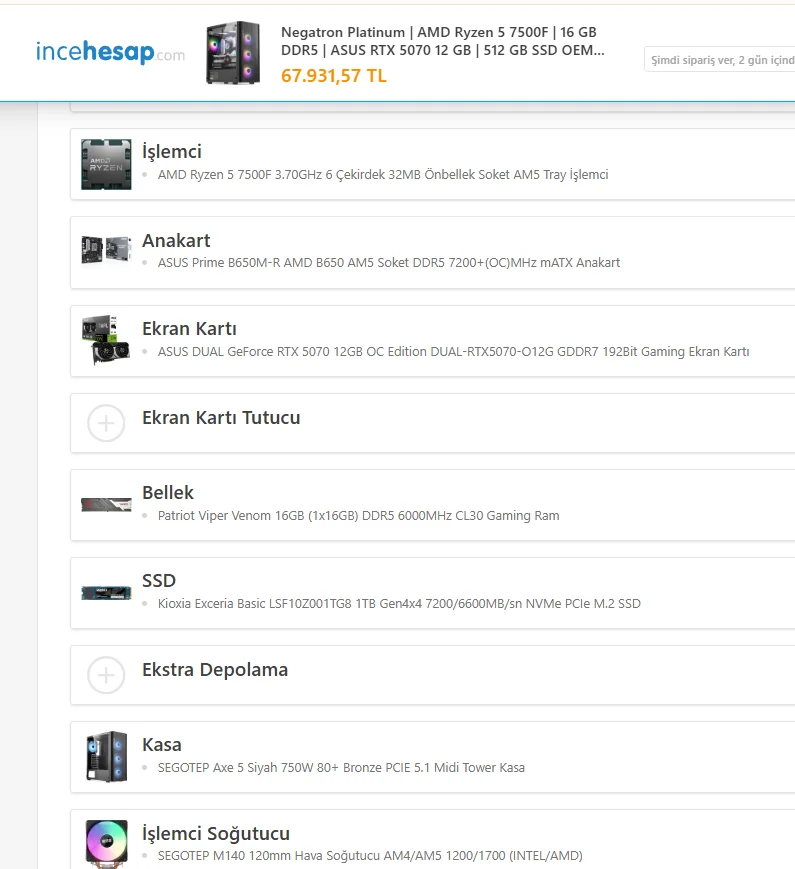Click the AMD Ryzen processor image
Screen dimensions: 795x869
coord(106,164)
